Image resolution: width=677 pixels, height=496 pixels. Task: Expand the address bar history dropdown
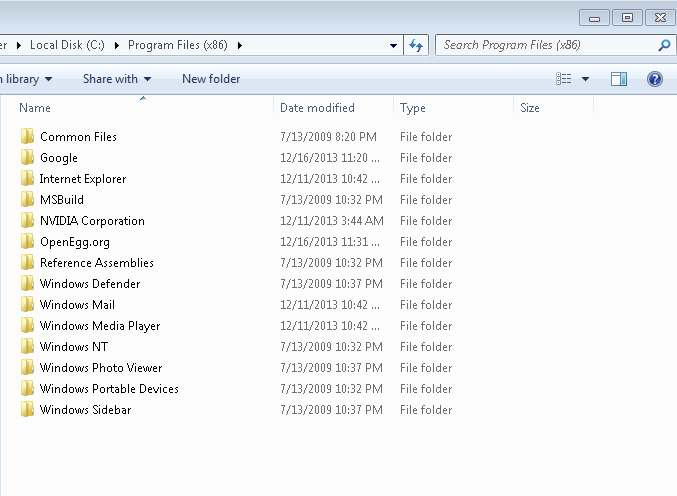click(x=393, y=45)
